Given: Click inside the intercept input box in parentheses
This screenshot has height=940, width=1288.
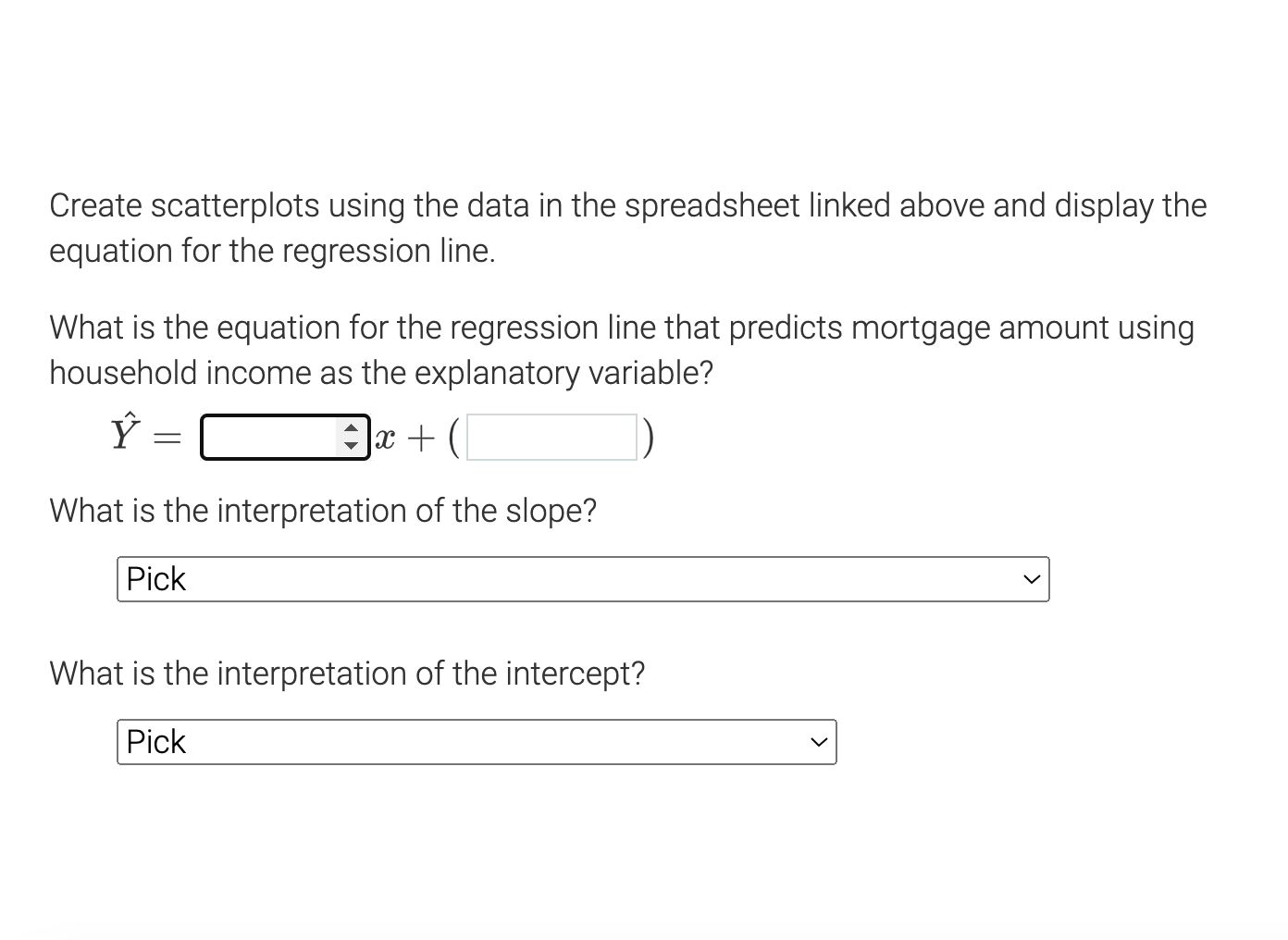Looking at the screenshot, I should [x=551, y=437].
